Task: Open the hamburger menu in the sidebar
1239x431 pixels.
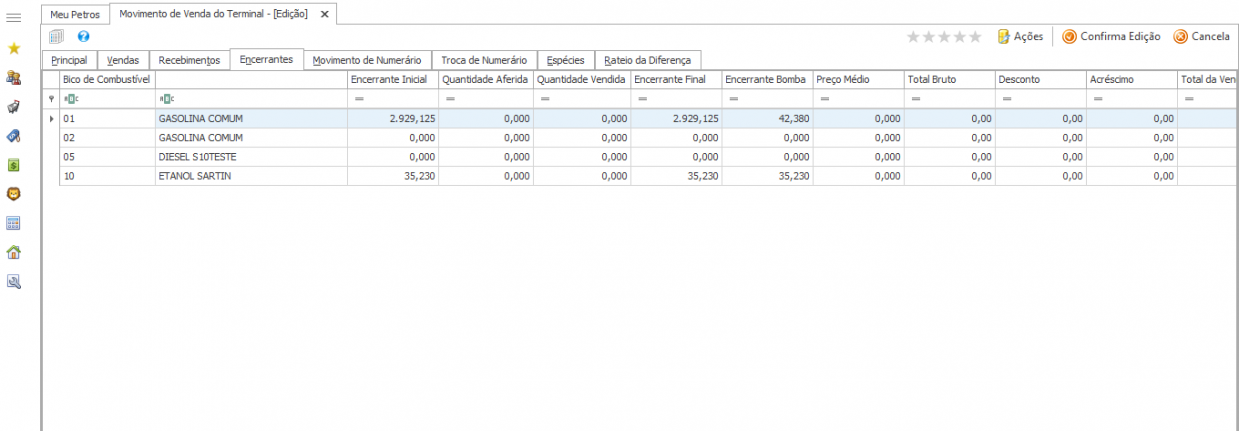Action: 14,18
